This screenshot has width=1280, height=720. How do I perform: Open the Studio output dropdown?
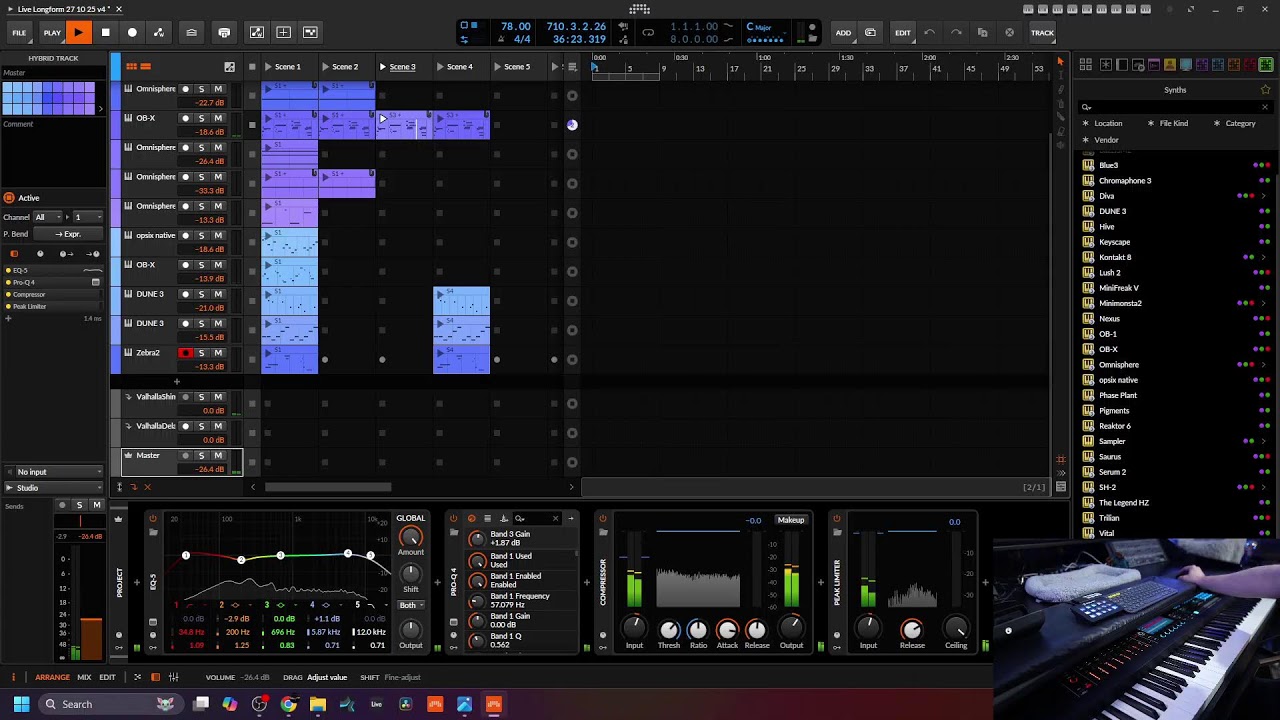pyautogui.click(x=54, y=488)
